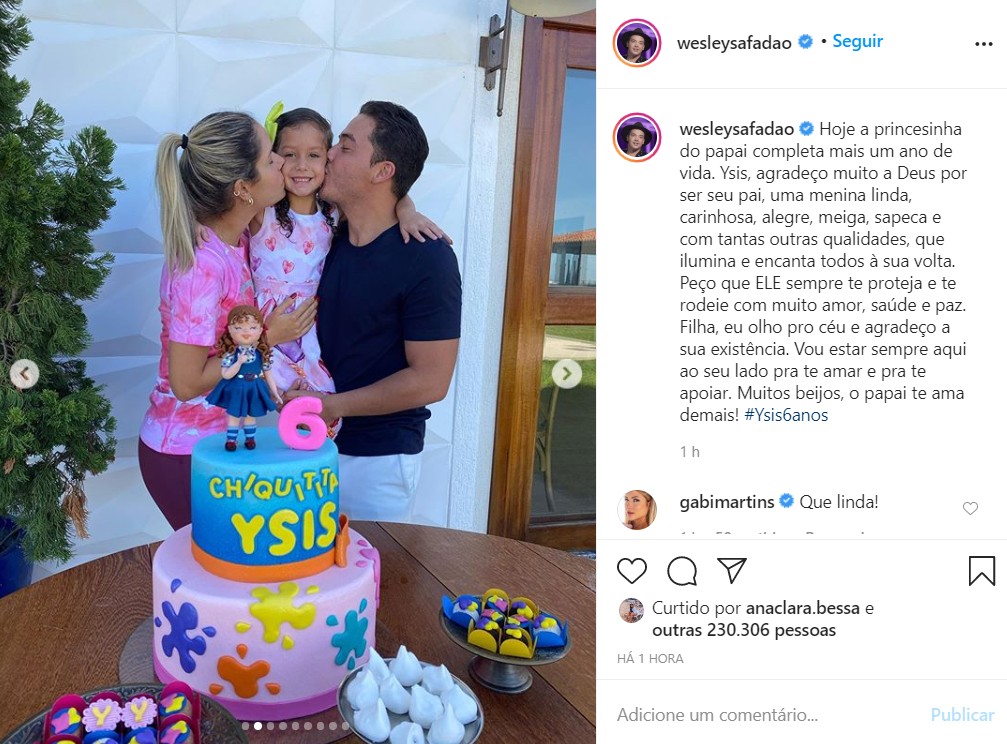Image resolution: width=1007 pixels, height=744 pixels.
Task: Go to previous photo with left arrow
Action: point(24,373)
